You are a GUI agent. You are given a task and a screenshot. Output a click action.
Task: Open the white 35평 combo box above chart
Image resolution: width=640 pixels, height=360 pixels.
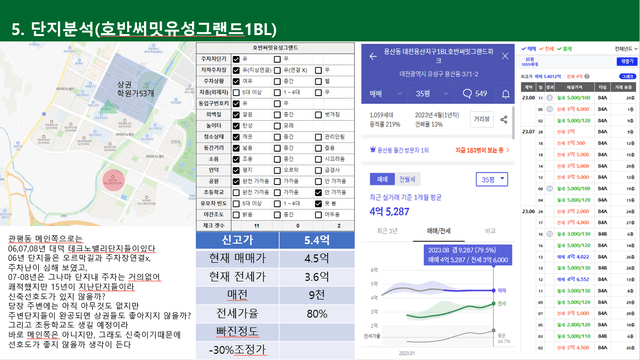click(x=492, y=179)
